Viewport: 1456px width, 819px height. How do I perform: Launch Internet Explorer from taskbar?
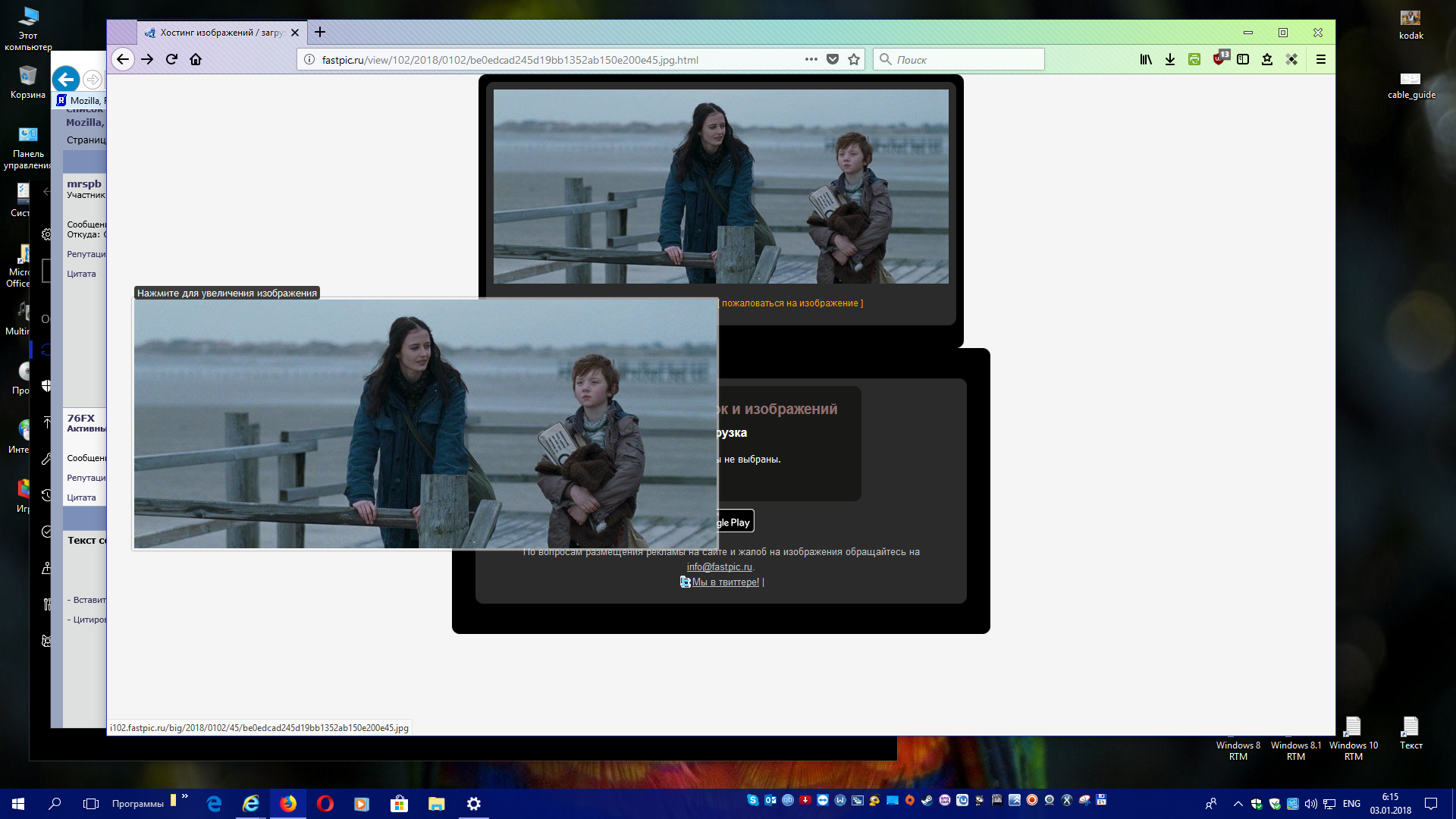[251, 804]
